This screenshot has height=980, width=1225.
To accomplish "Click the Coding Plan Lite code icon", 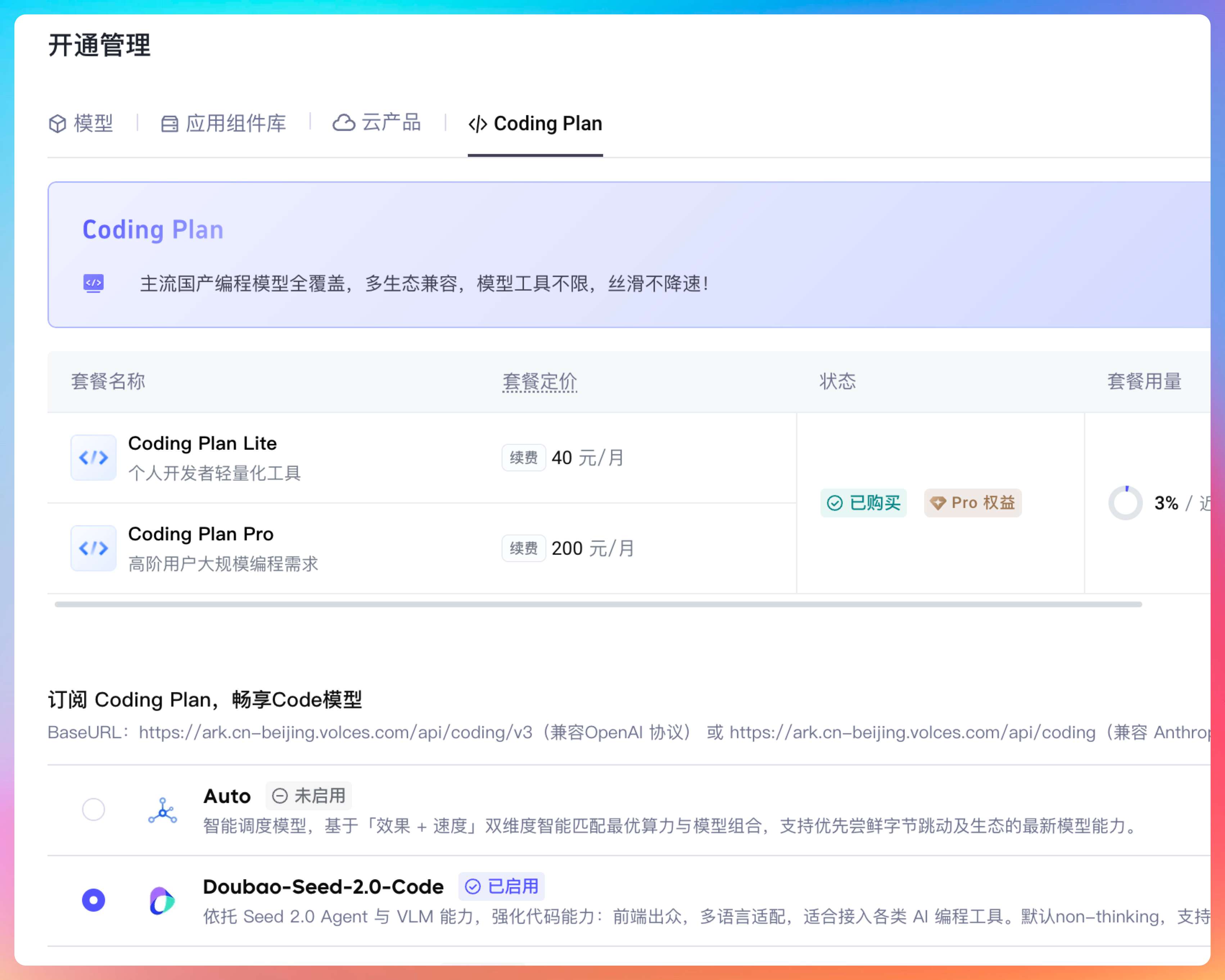I will [93, 457].
